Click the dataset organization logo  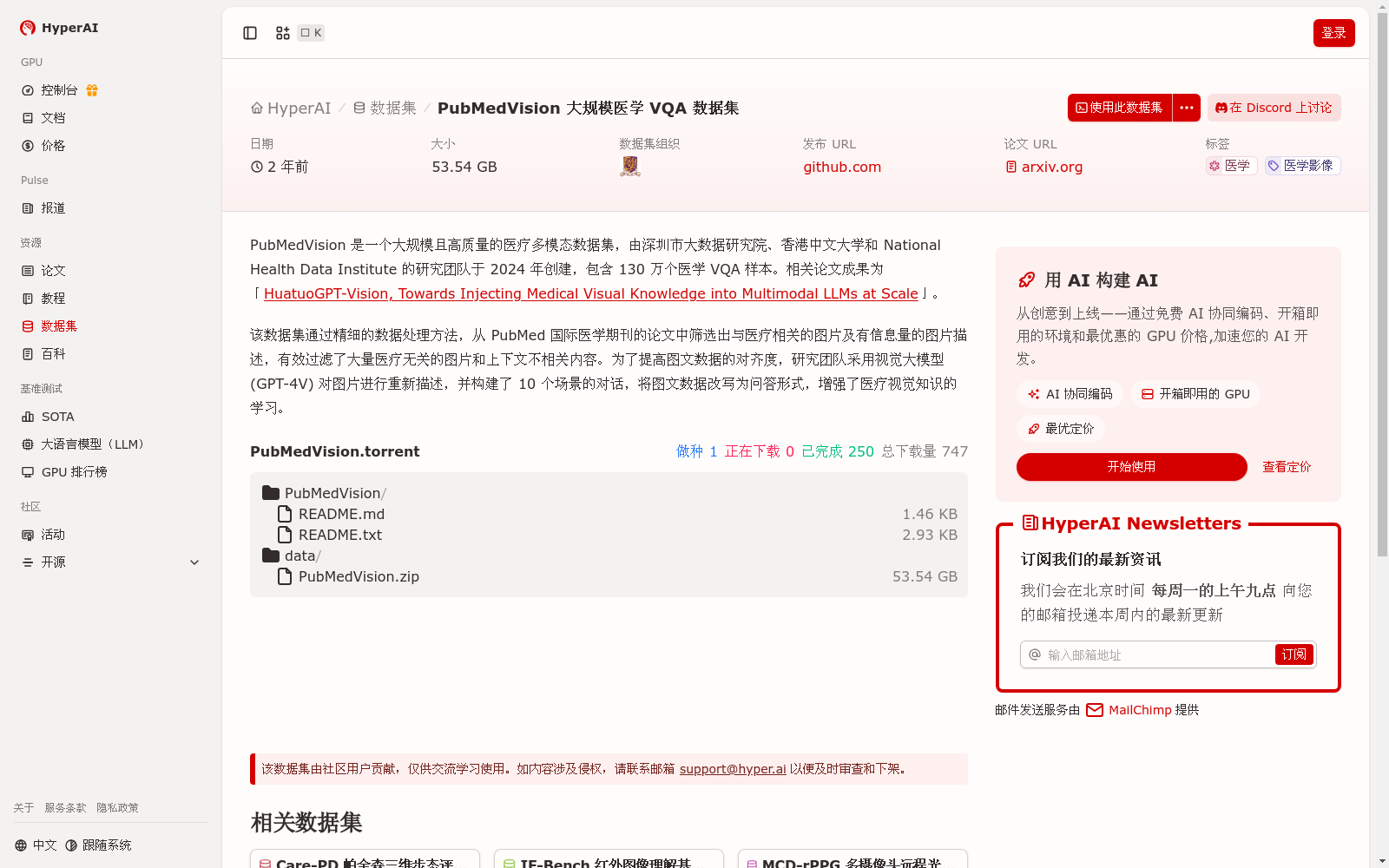click(x=630, y=167)
